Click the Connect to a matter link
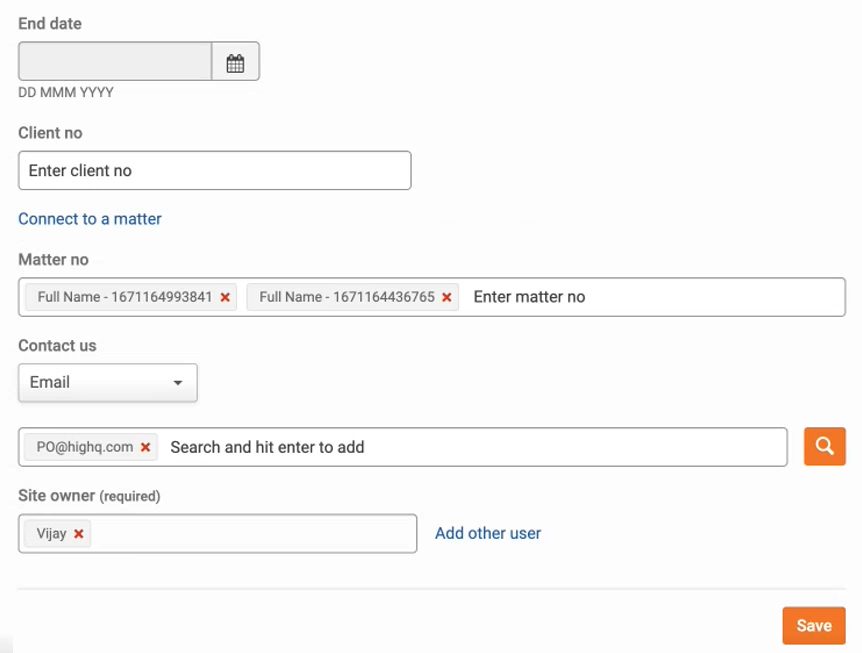The height and width of the screenshot is (653, 862). [x=90, y=219]
